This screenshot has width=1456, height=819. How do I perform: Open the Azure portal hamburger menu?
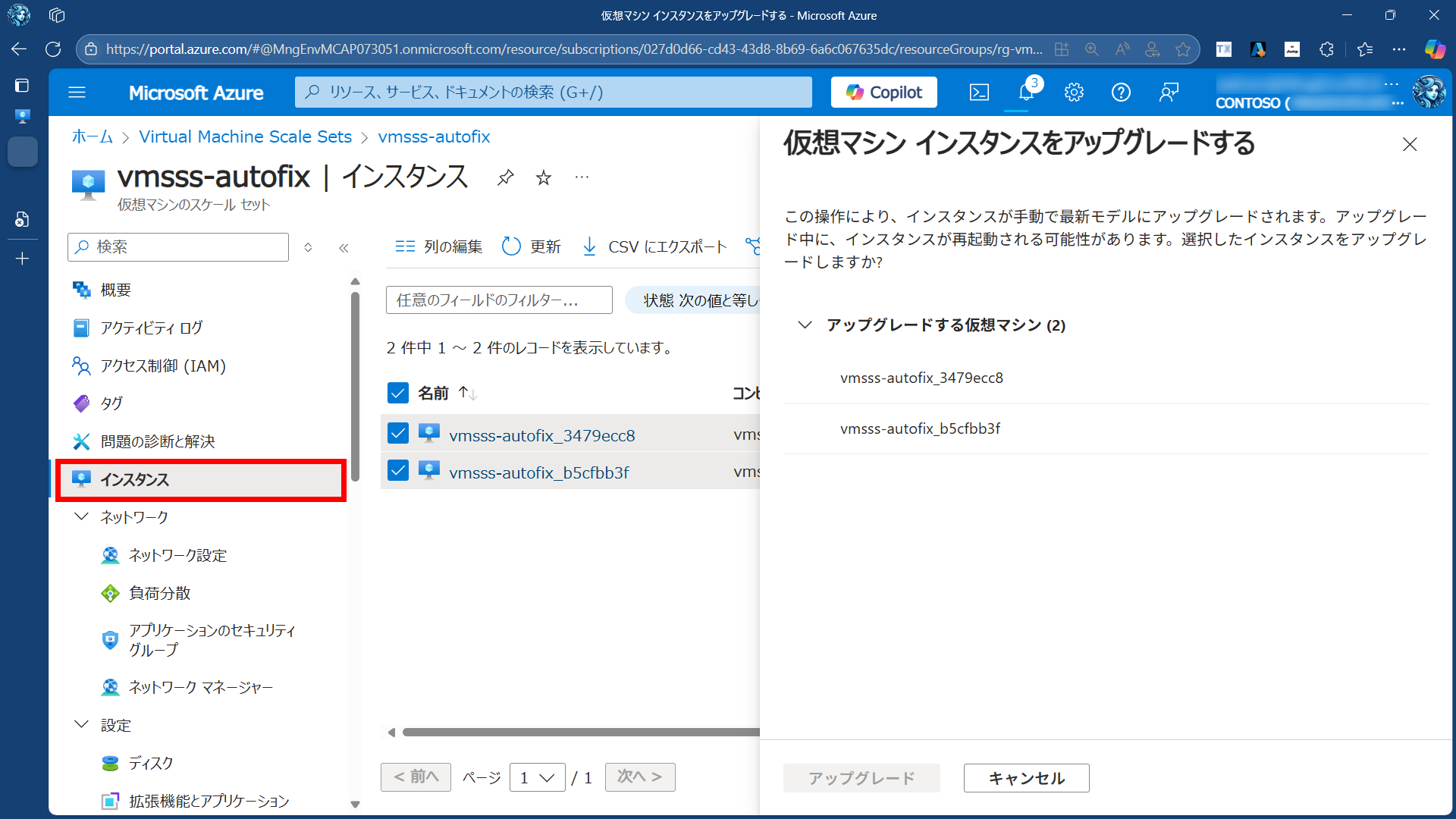point(77,93)
